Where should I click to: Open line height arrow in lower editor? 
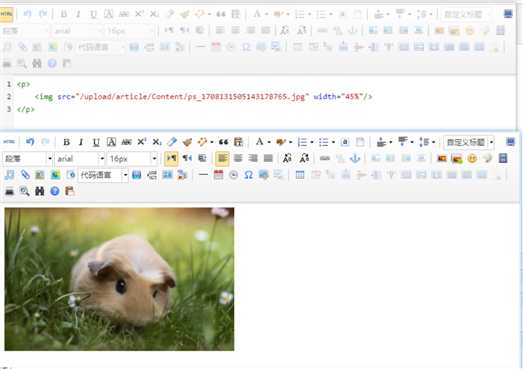point(433,142)
